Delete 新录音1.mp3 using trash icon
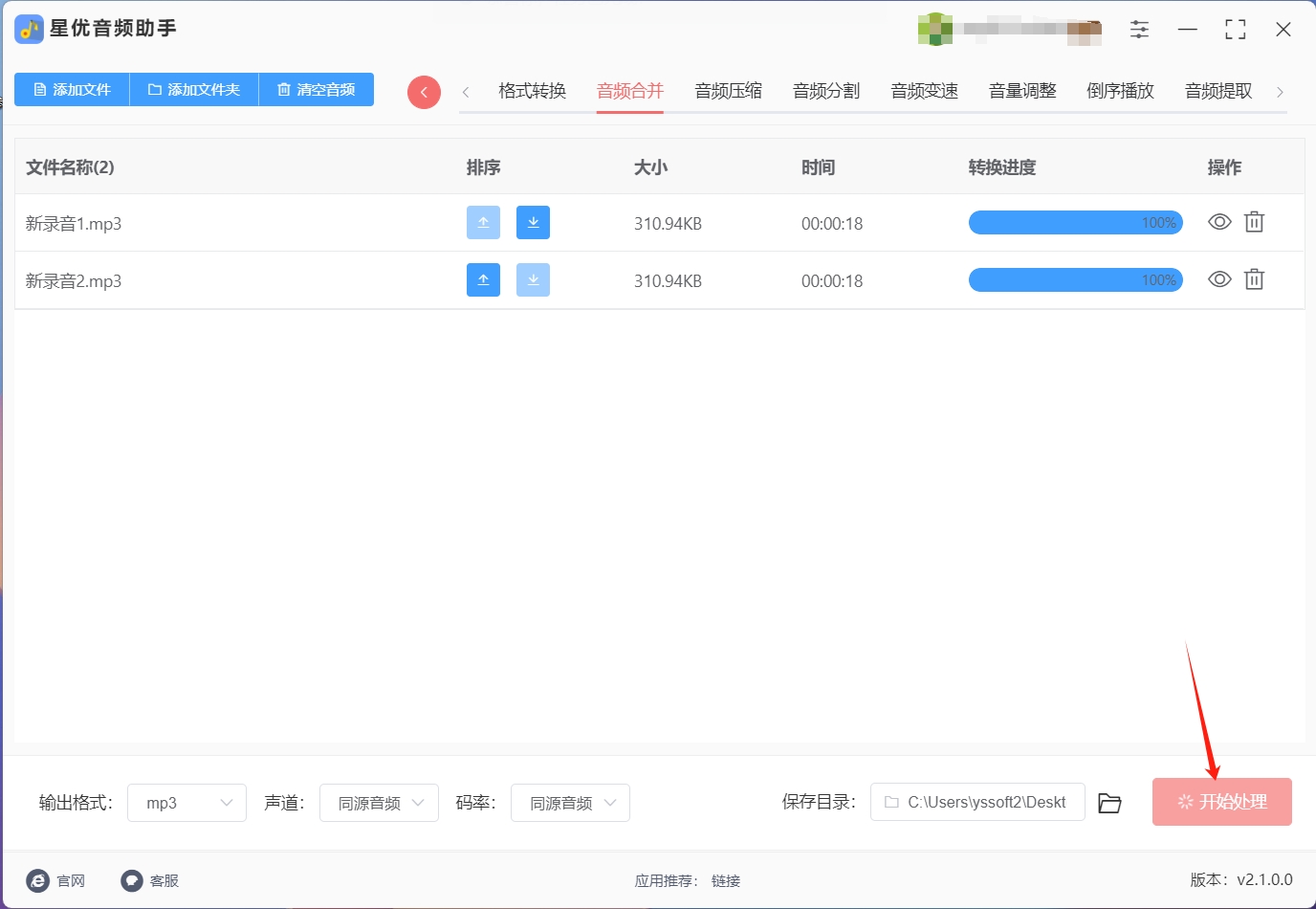The width and height of the screenshot is (1316, 909). pos(1254,222)
